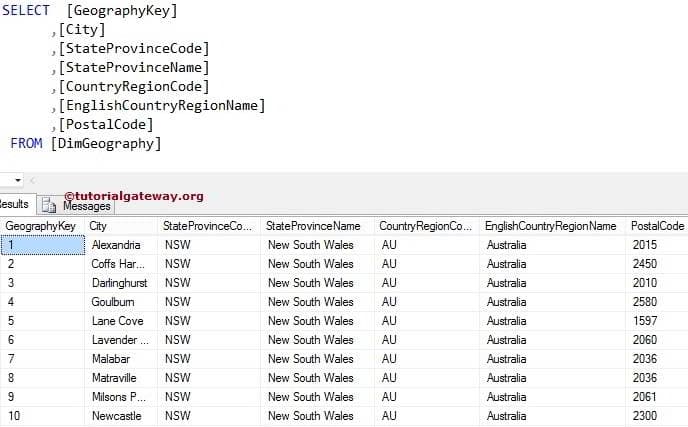Switch to the Results tab
Screen dimensions: 688x427
pyautogui.click(x=14, y=204)
